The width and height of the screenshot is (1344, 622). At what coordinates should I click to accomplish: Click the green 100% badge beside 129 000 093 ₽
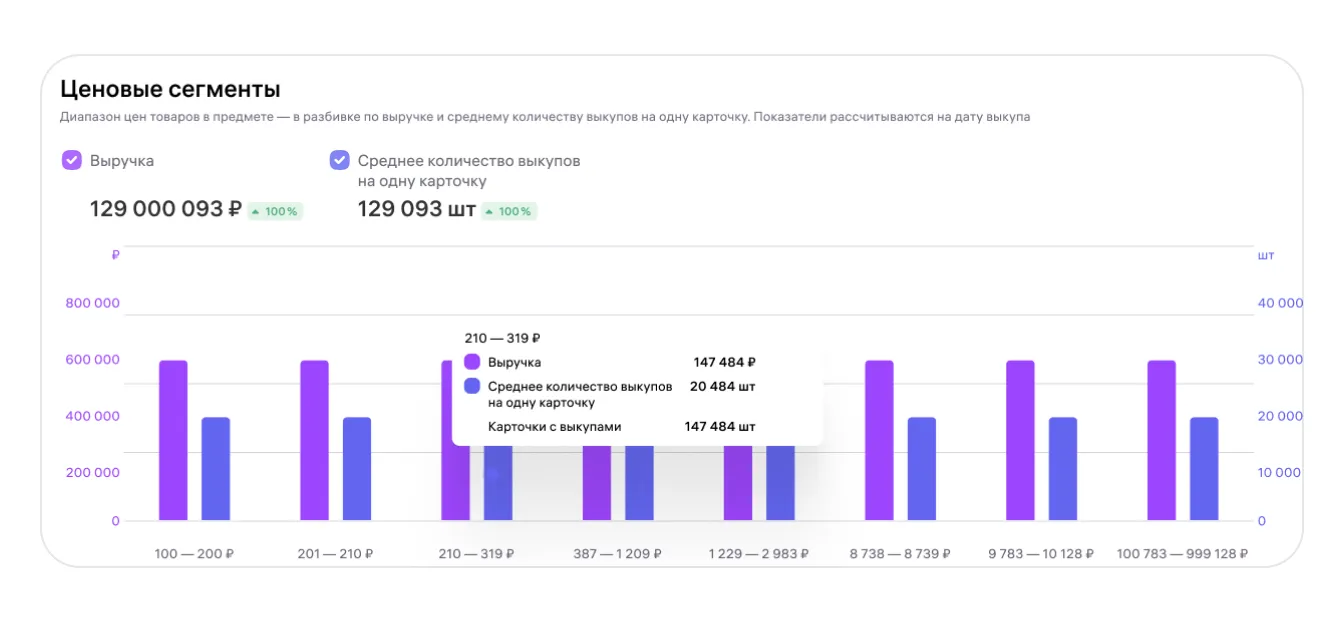click(275, 211)
